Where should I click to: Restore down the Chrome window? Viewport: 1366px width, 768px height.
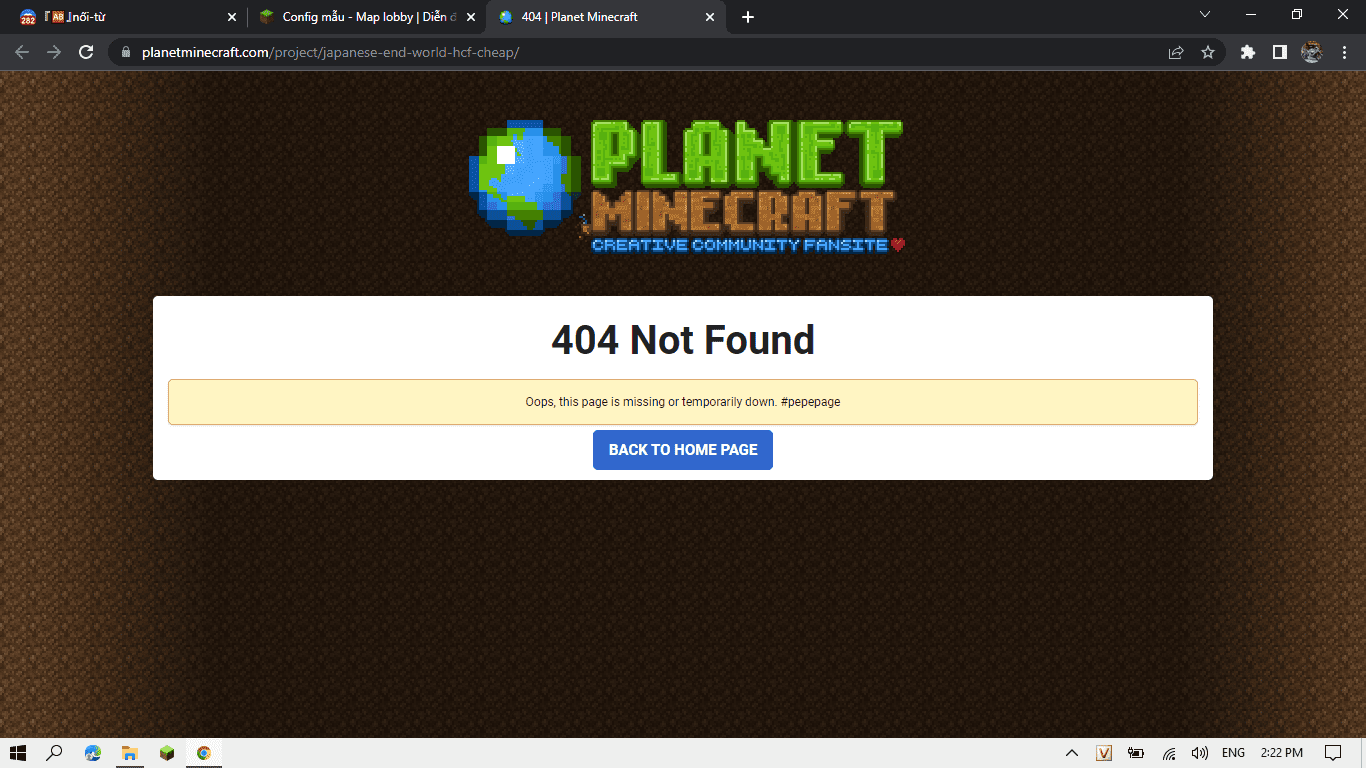tap(1297, 15)
